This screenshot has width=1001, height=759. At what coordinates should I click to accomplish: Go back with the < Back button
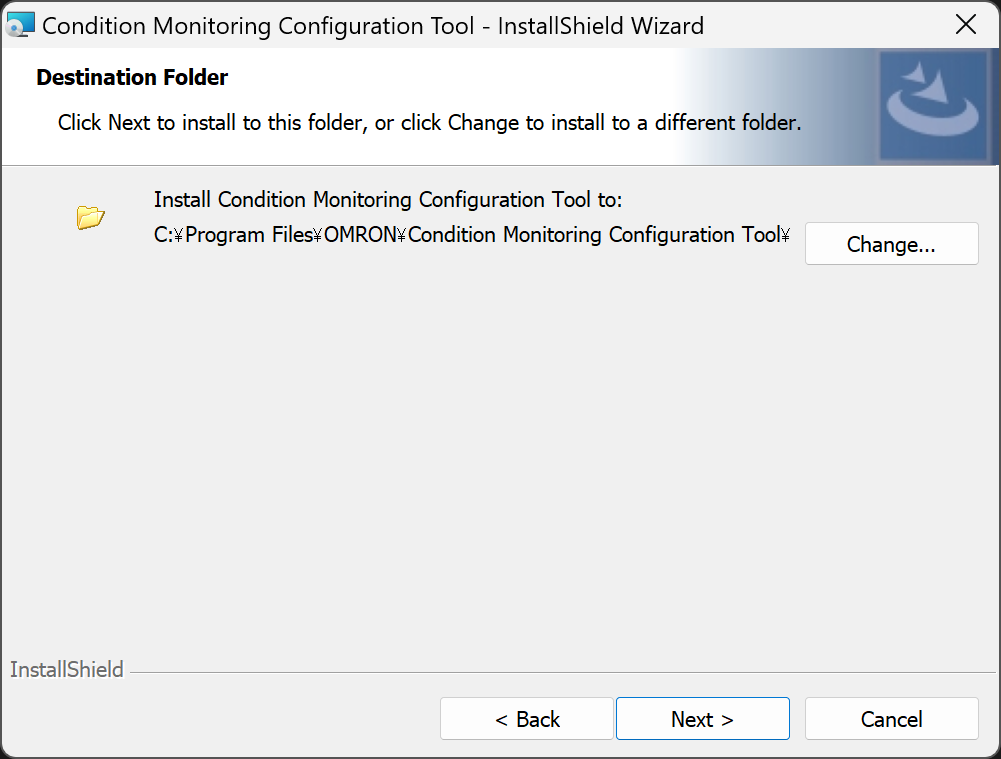tap(527, 719)
